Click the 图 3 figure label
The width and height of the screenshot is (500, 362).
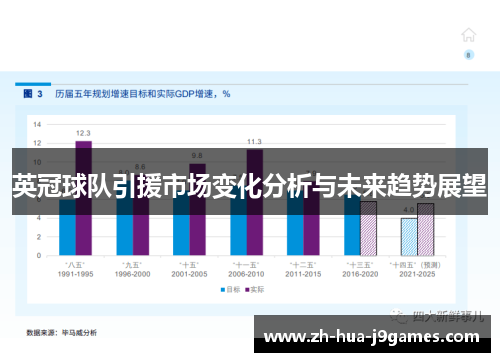pos(33,94)
